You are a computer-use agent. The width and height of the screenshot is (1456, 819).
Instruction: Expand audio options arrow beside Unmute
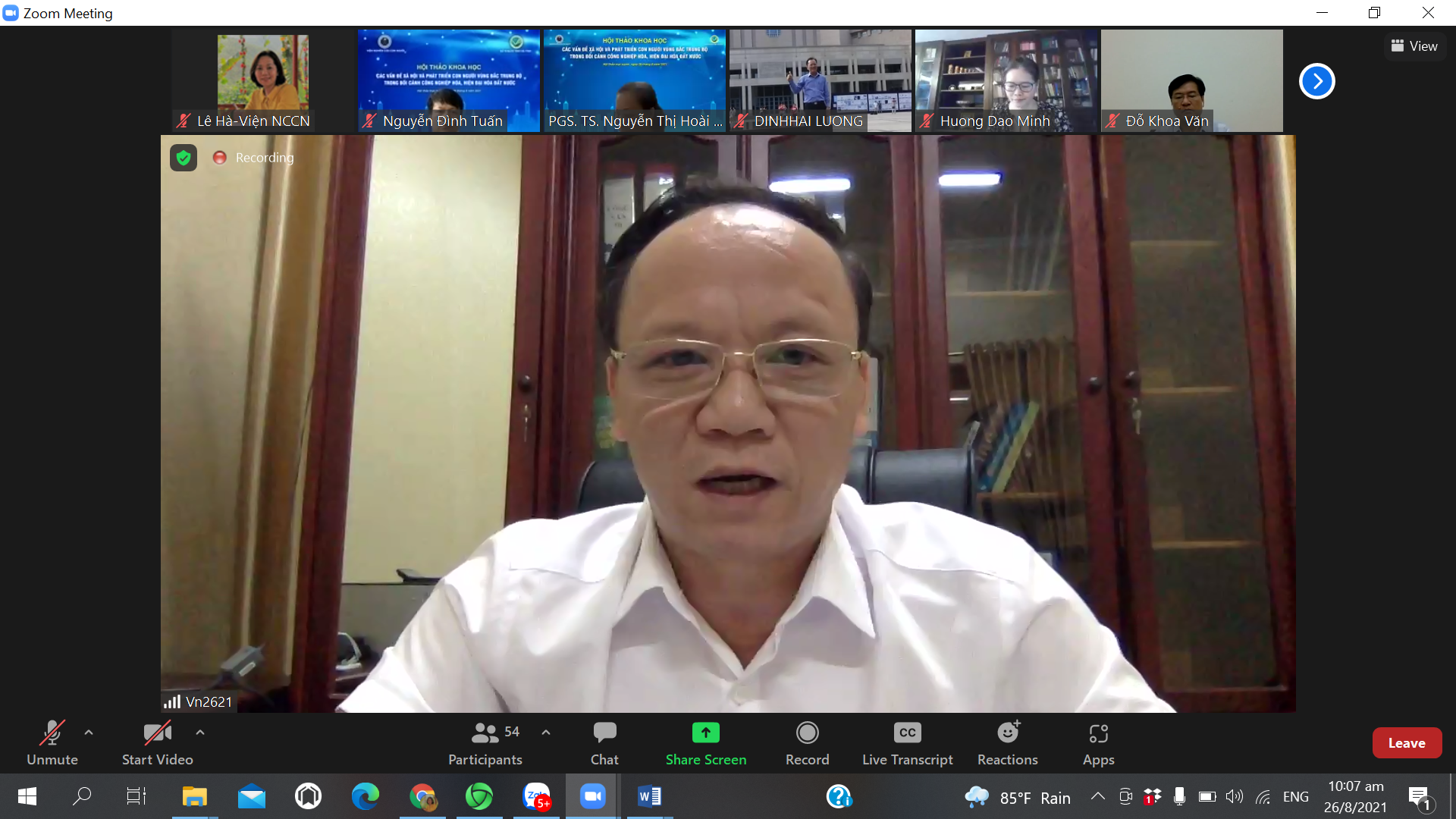[x=89, y=733]
